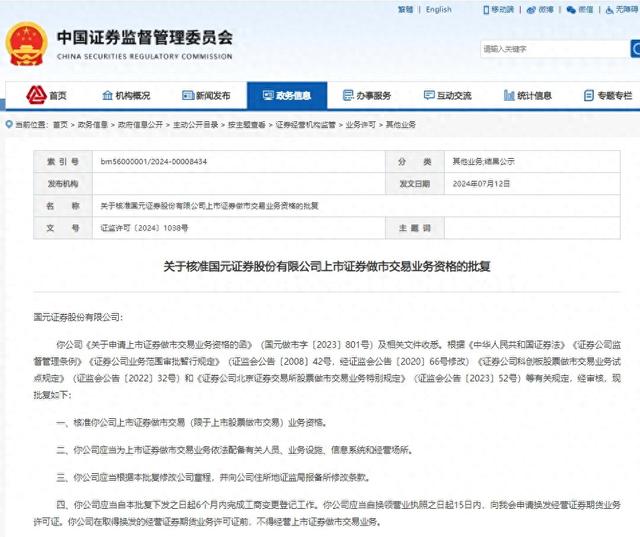
Task: Go to 主动公开目录 in the breadcrumb
Action: [x=196, y=124]
